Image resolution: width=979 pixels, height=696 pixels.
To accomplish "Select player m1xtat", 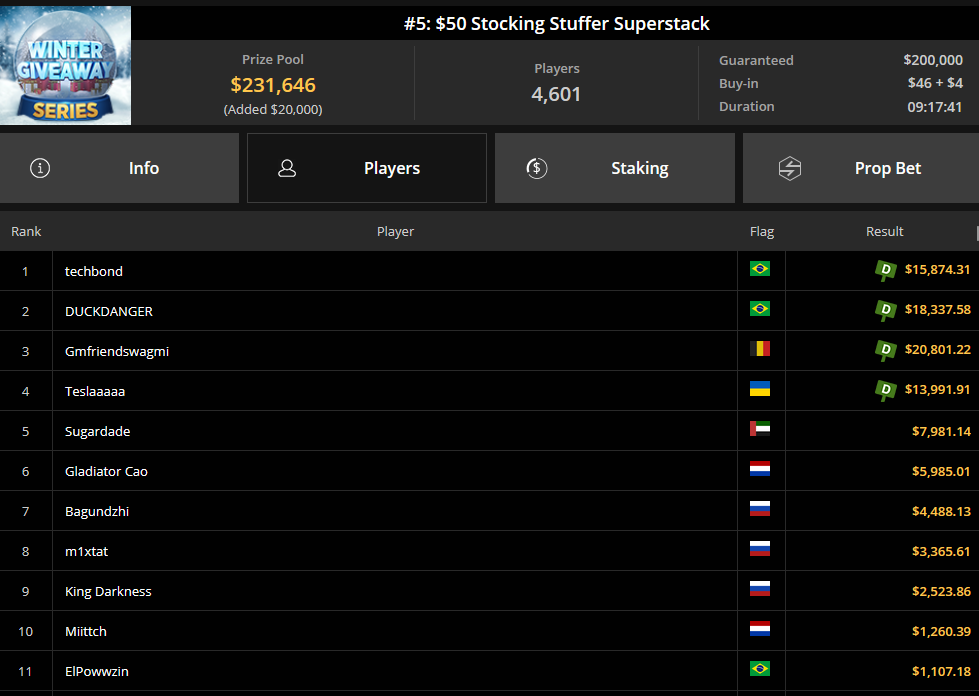I will coord(86,551).
